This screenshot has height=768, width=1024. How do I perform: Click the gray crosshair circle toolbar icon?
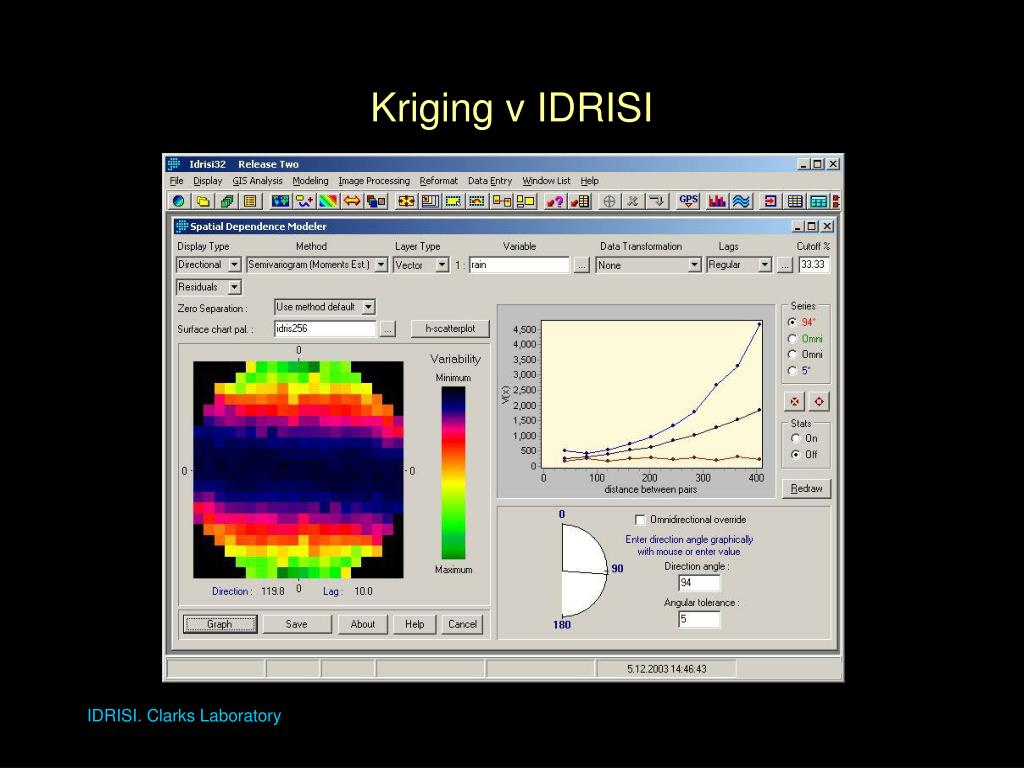[609, 201]
